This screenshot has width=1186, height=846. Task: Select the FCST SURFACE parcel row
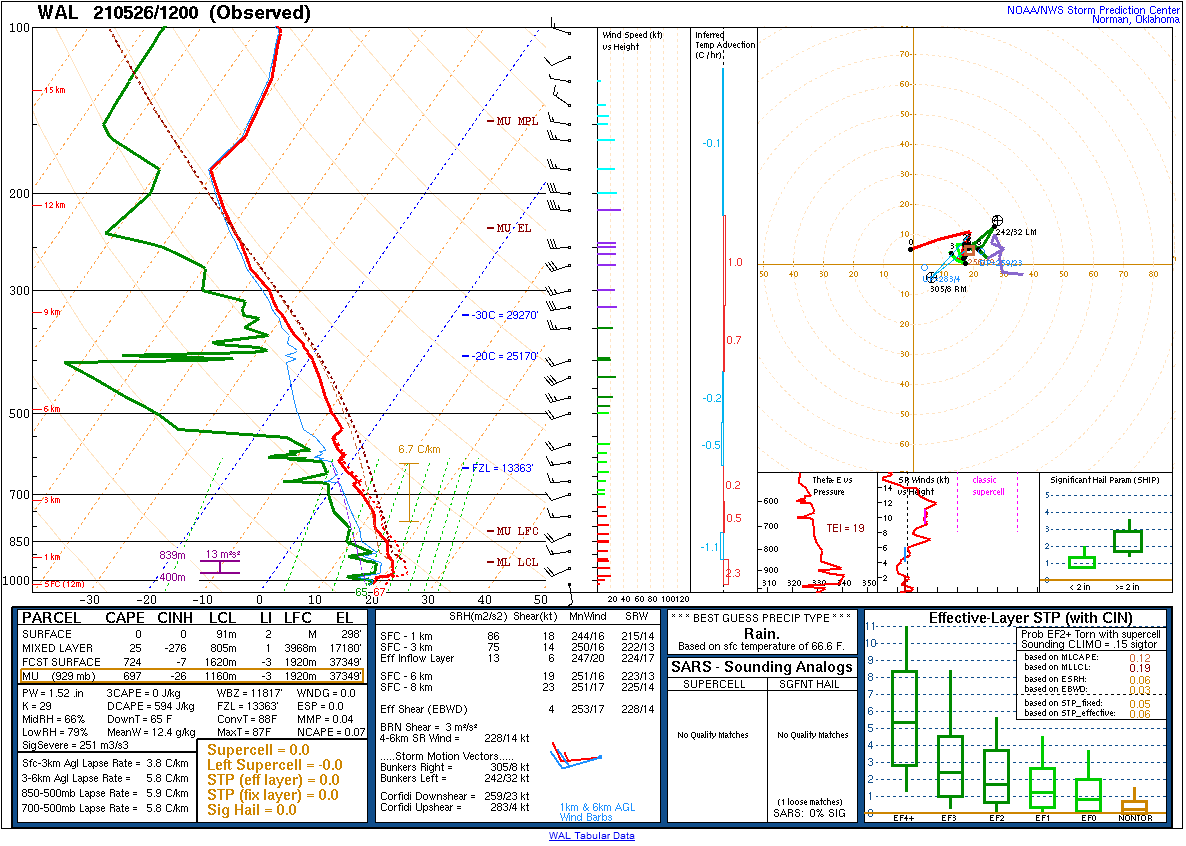click(195, 662)
